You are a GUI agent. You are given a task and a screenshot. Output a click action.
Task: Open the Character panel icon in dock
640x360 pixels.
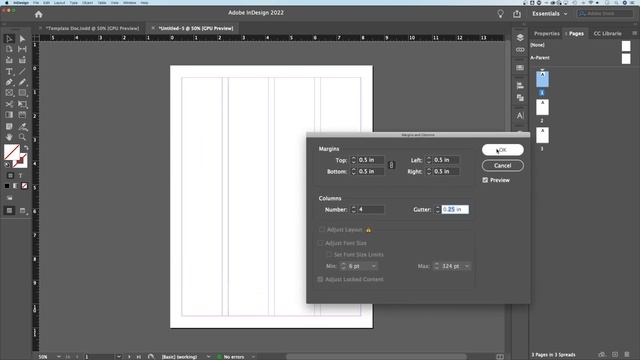[520, 116]
